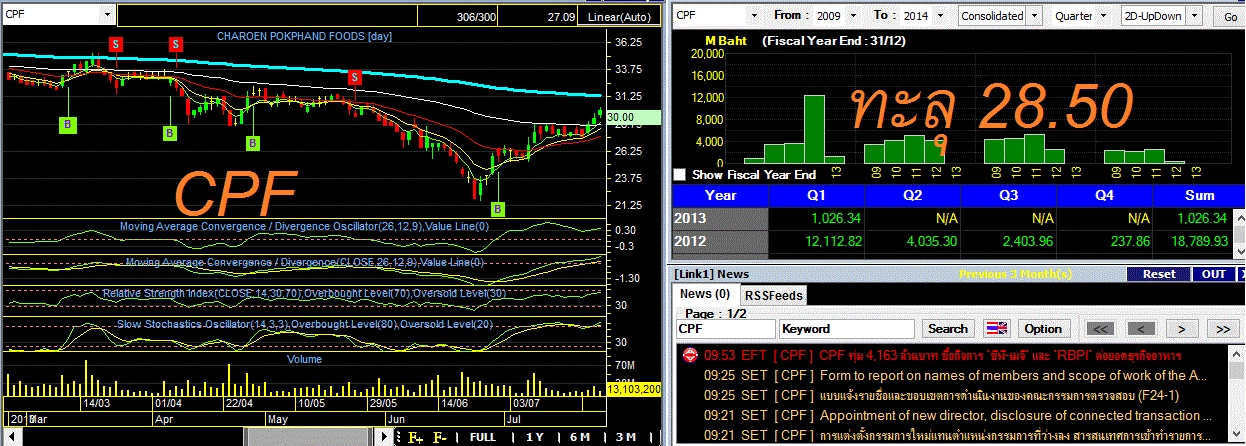Click 2012 Sum value 18,789.93
This screenshot has height=446, width=1246.
(x=1199, y=241)
